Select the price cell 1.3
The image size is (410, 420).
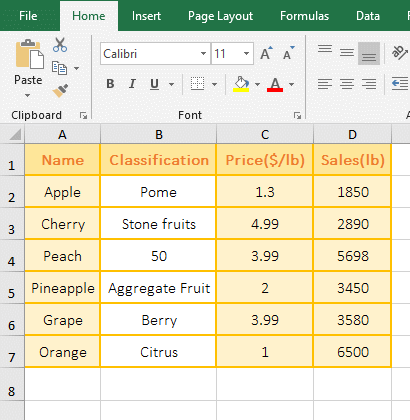(x=265, y=192)
